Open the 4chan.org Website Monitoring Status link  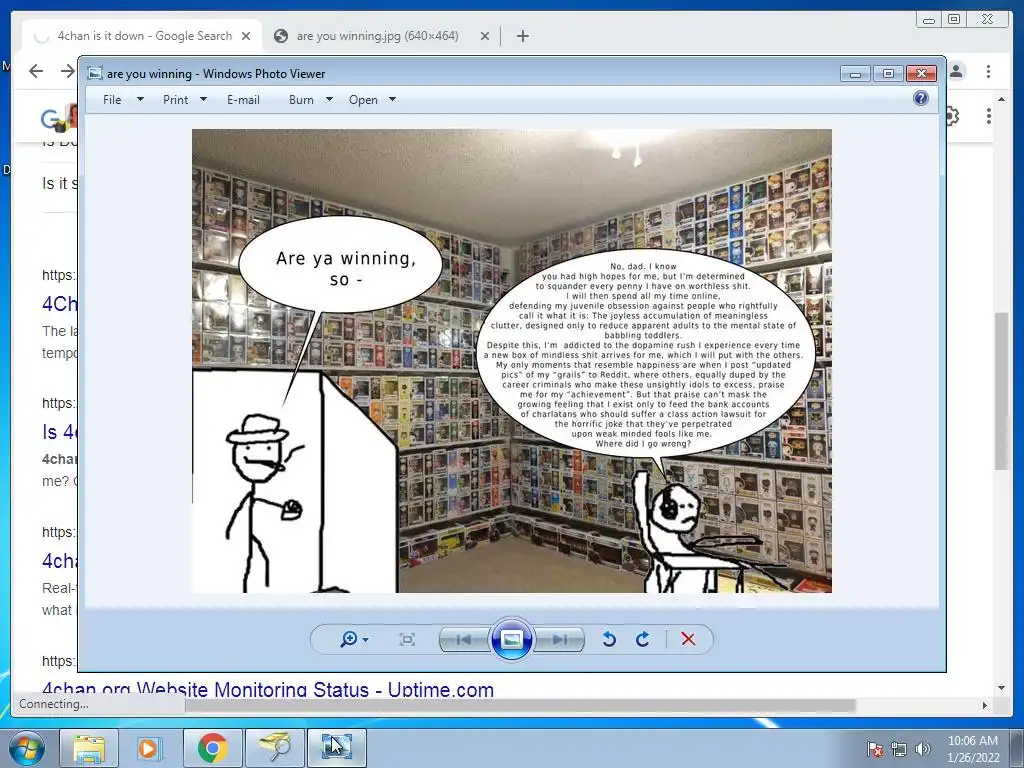point(268,689)
